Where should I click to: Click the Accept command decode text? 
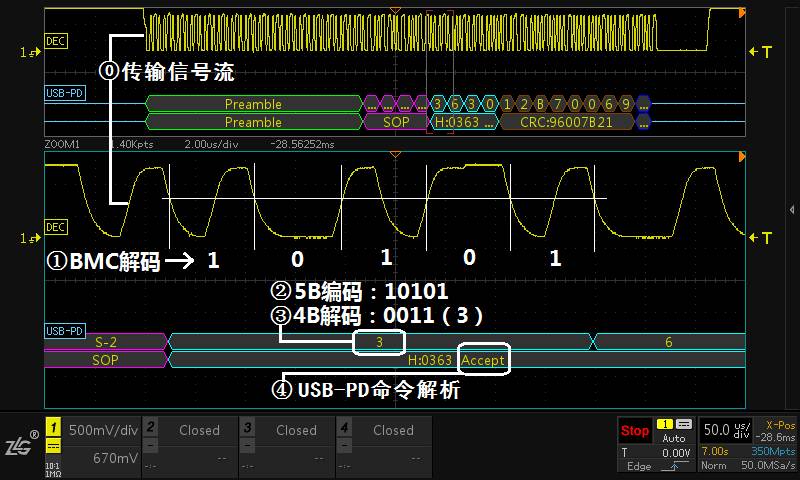(483, 360)
